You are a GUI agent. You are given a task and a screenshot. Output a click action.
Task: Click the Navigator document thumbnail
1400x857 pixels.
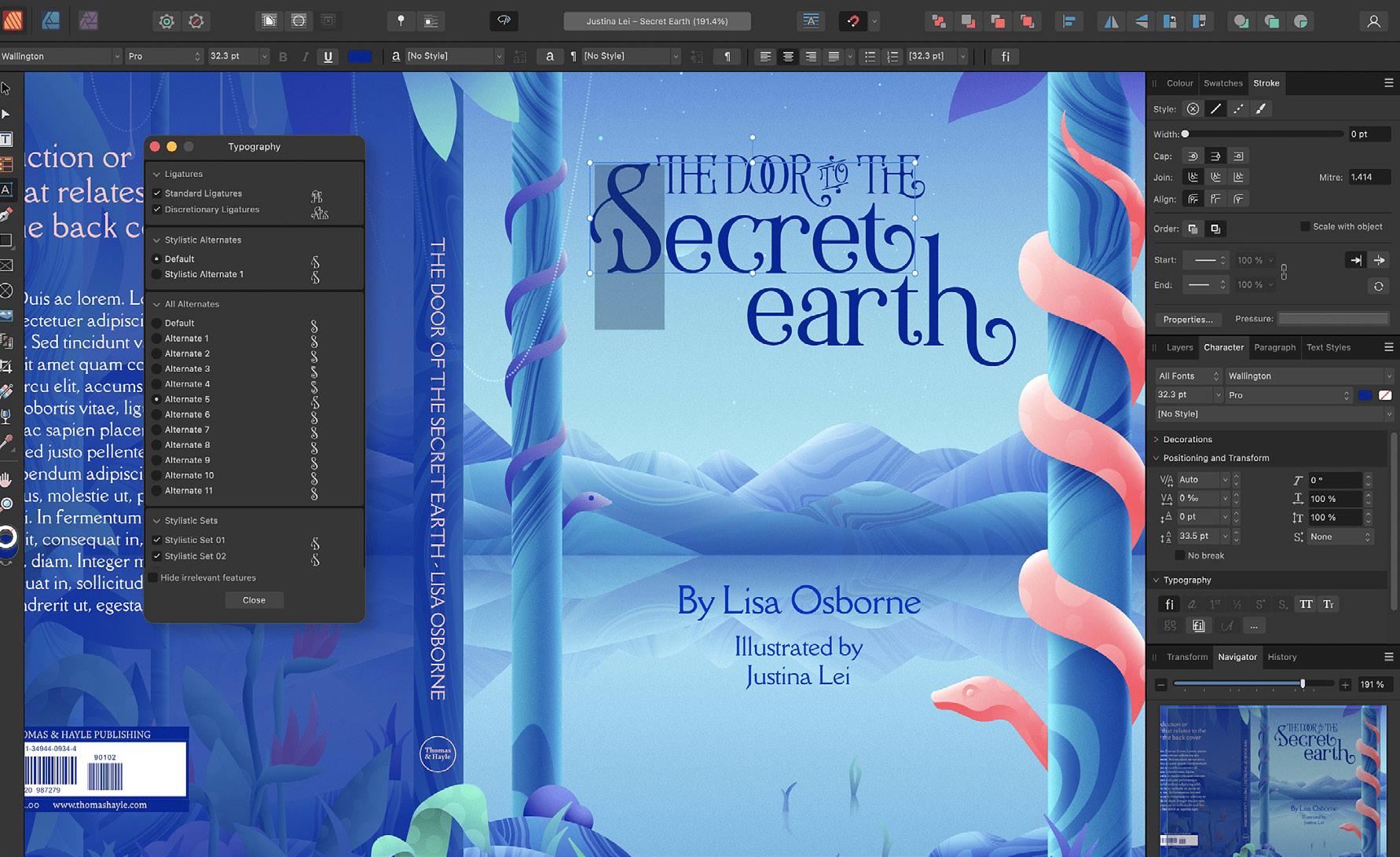(x=1273, y=781)
